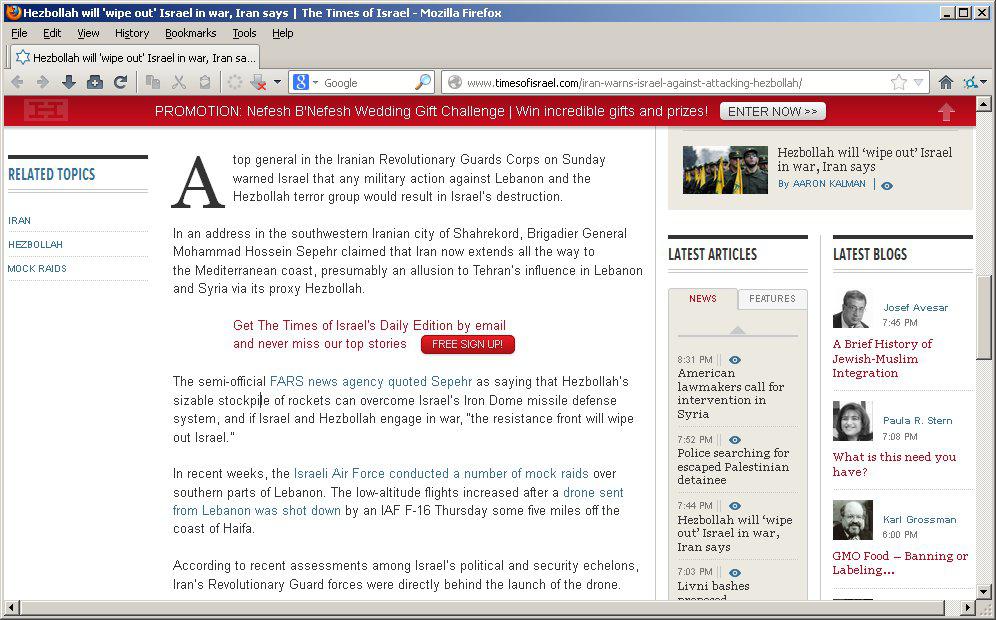This screenshot has width=996, height=620.
Task: Open American lawmakers Syria intervention article
Action: 730,393
